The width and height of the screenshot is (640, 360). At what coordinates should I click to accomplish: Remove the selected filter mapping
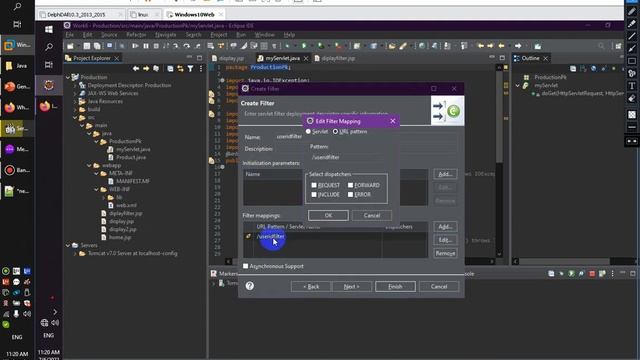(445, 253)
